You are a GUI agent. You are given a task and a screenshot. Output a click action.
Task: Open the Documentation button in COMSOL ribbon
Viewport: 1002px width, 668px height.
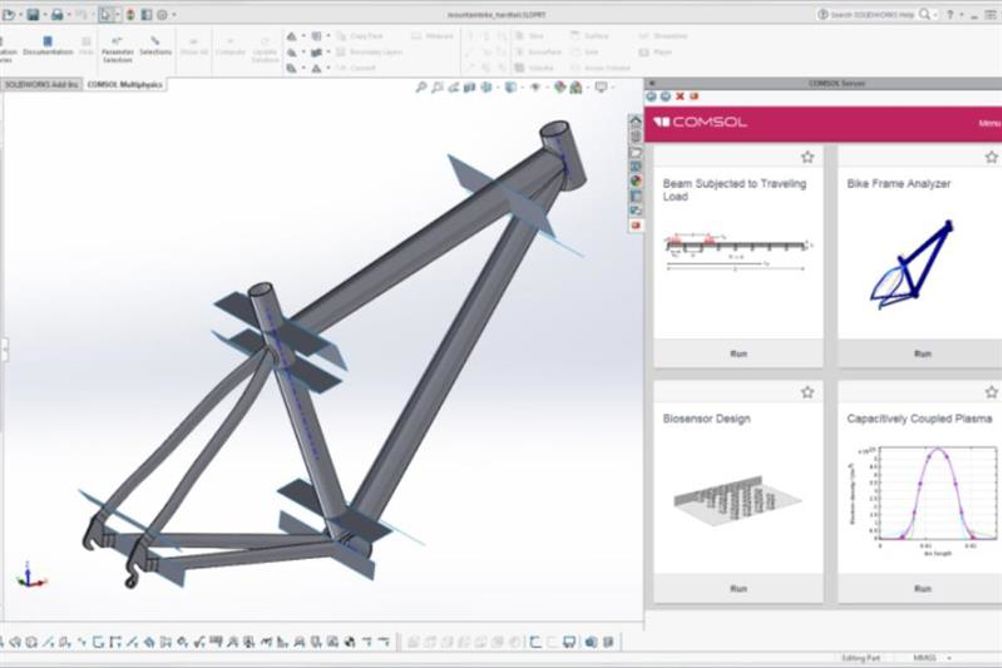pos(47,46)
